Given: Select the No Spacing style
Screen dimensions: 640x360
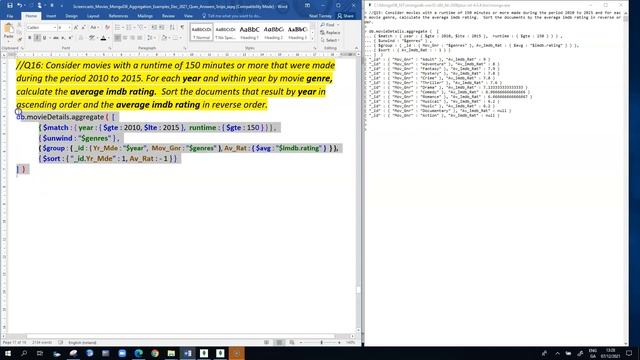Looking at the screenshot, I should (225, 32).
